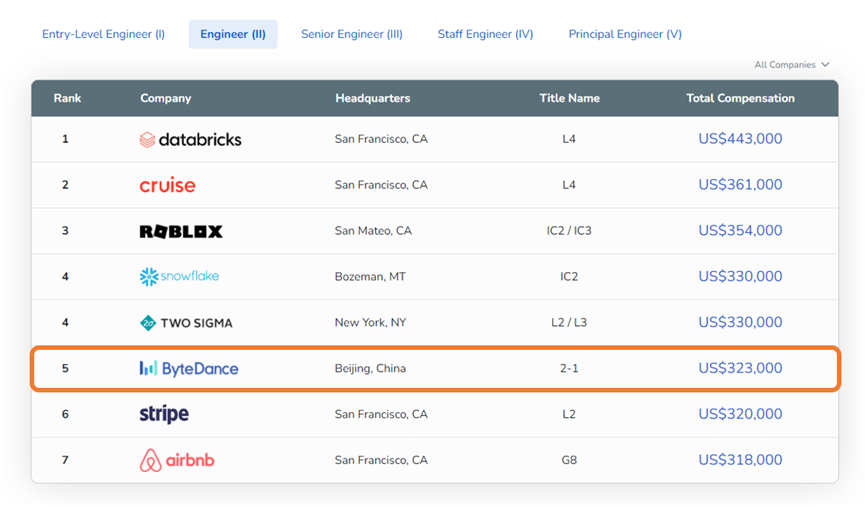Go to Principal Engineer (V) tab

coord(625,34)
